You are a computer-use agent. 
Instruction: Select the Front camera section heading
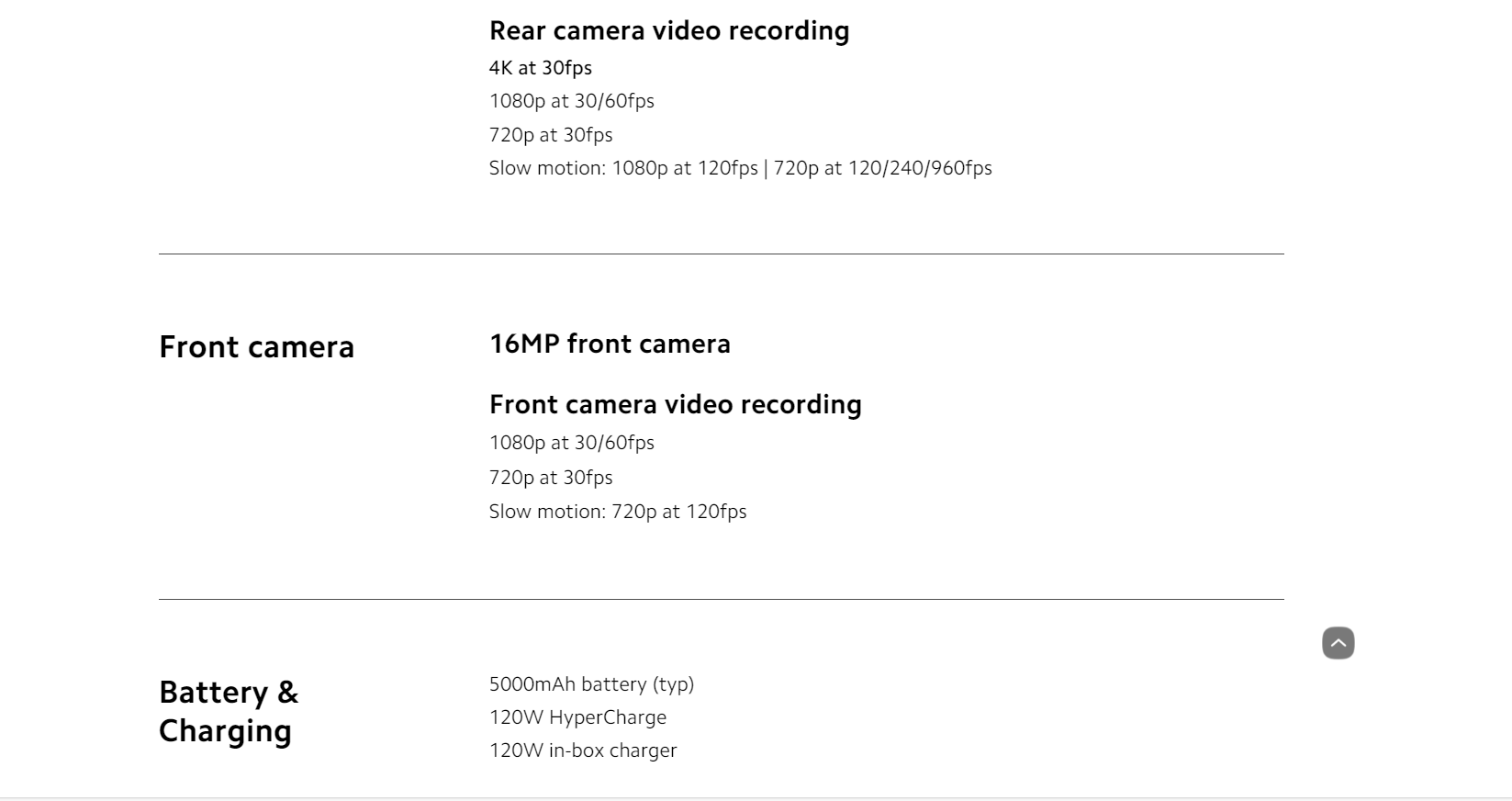pyautogui.click(x=256, y=347)
